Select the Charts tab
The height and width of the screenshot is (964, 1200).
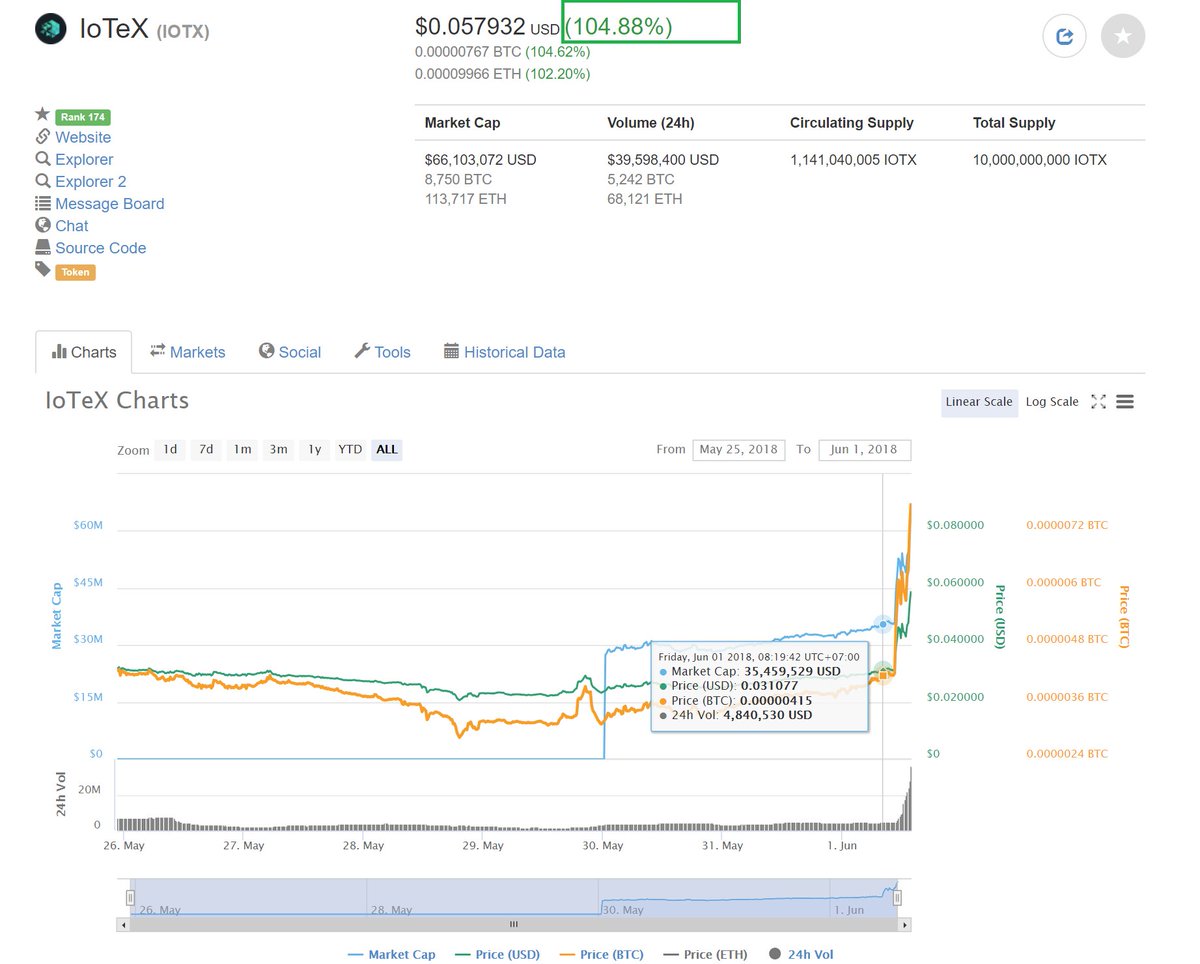pos(83,352)
